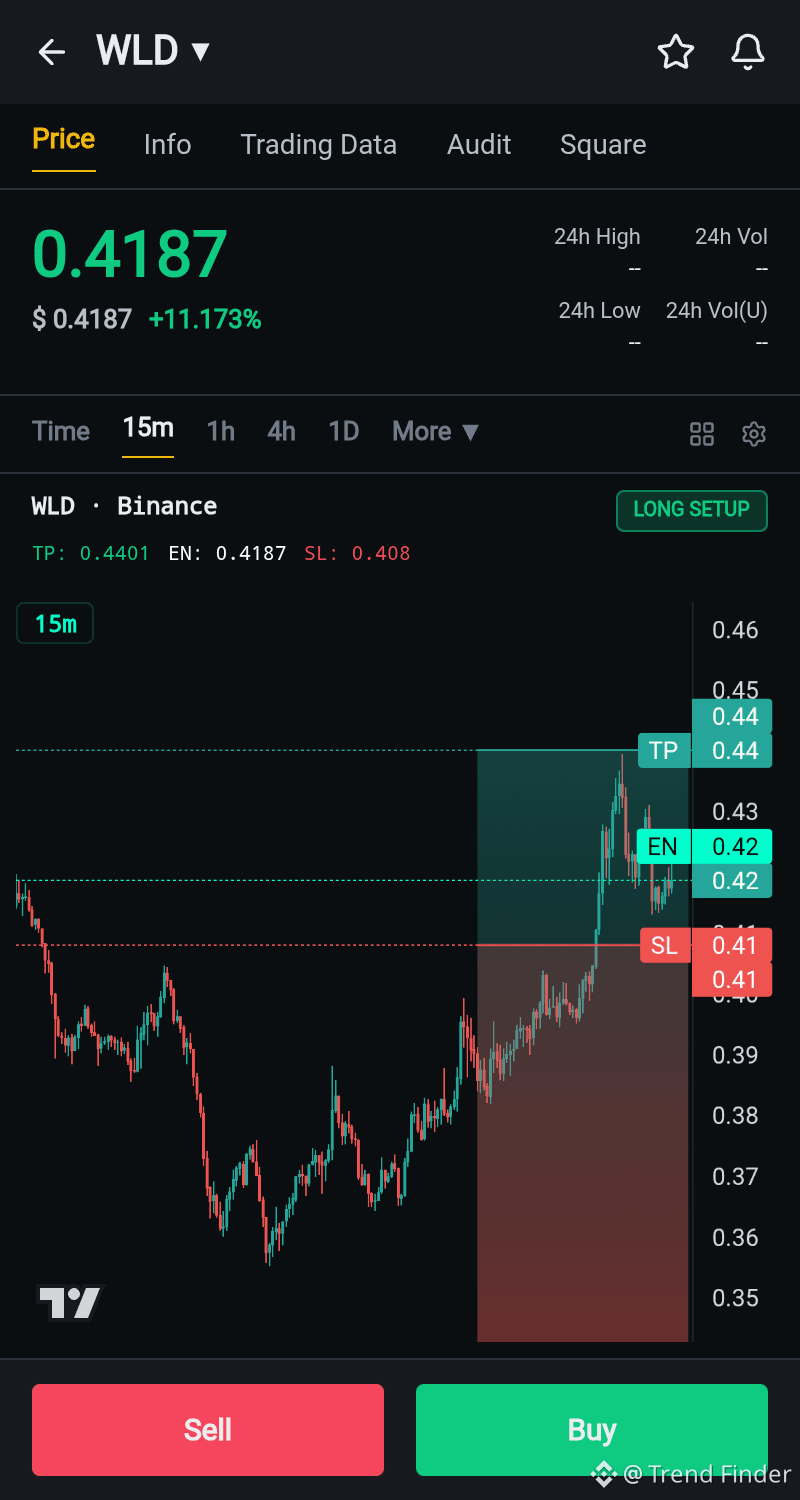
Task: Click the TradingView logo on chart
Action: [x=70, y=1302]
